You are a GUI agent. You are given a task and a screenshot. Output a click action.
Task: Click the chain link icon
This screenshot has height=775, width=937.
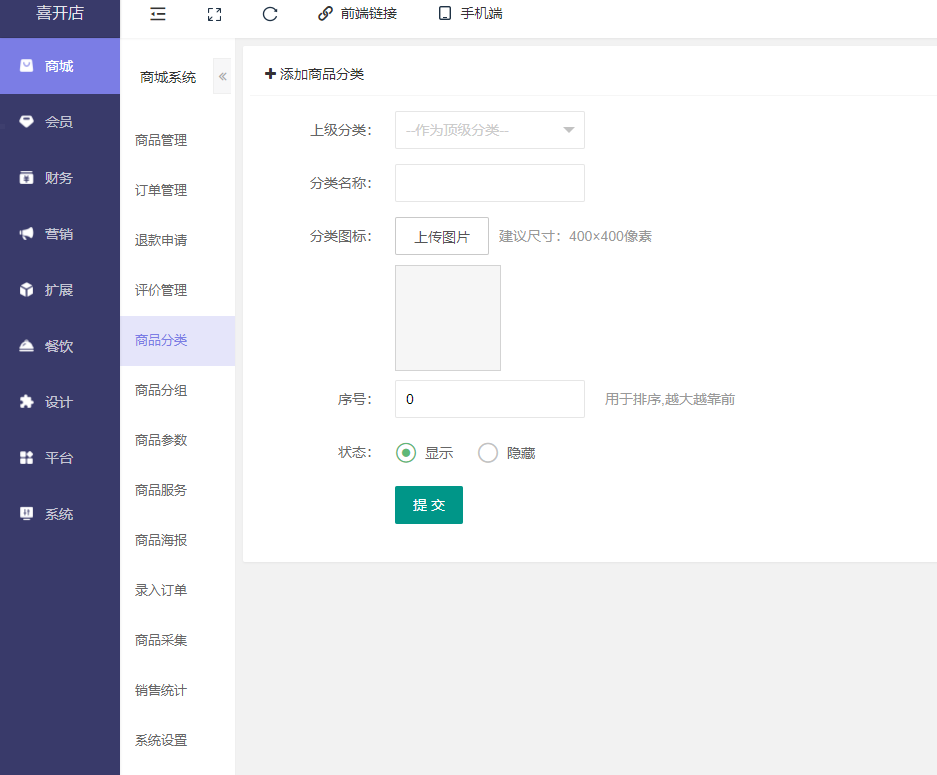pyautogui.click(x=325, y=13)
